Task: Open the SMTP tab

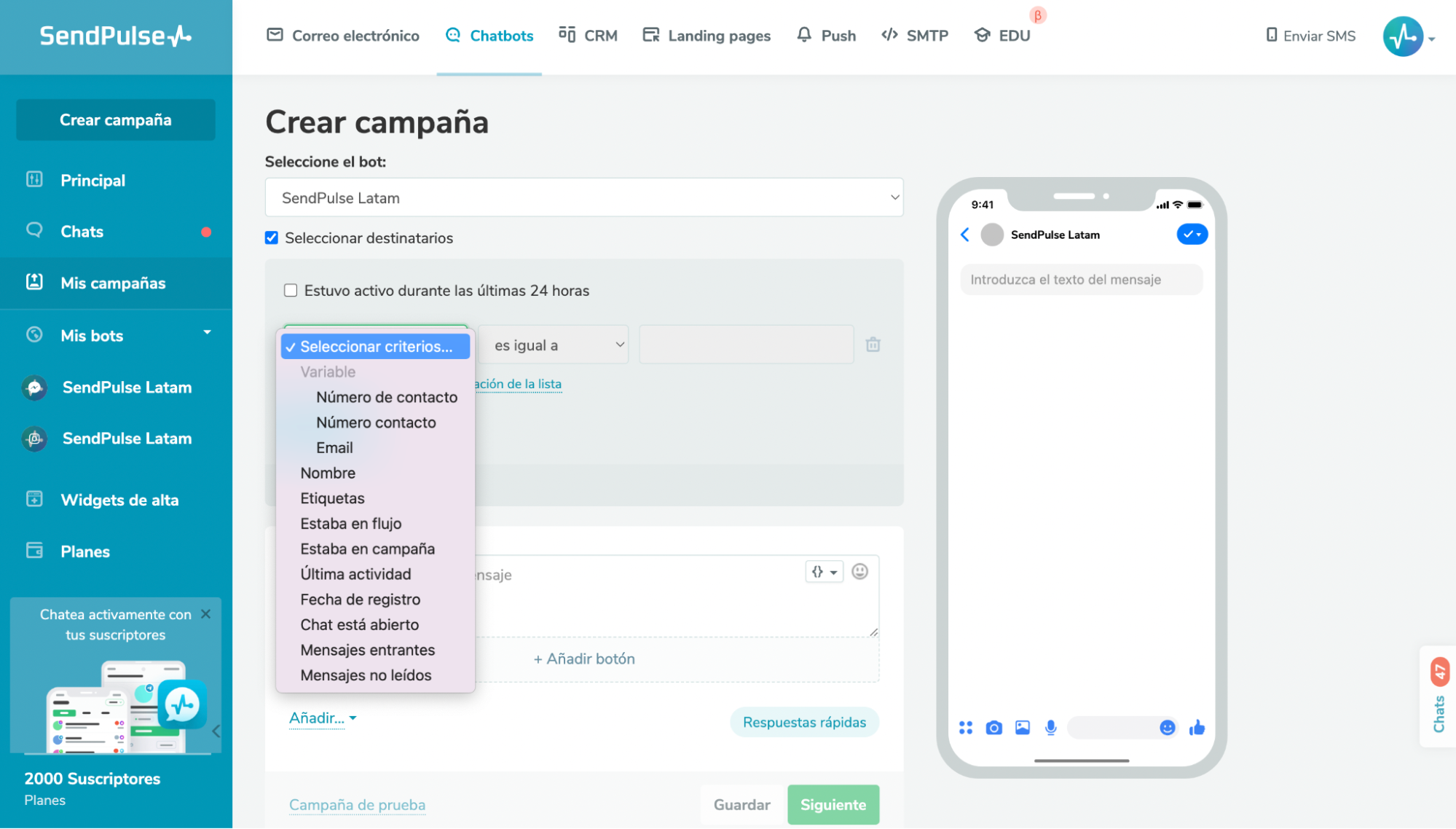Action: click(x=915, y=36)
